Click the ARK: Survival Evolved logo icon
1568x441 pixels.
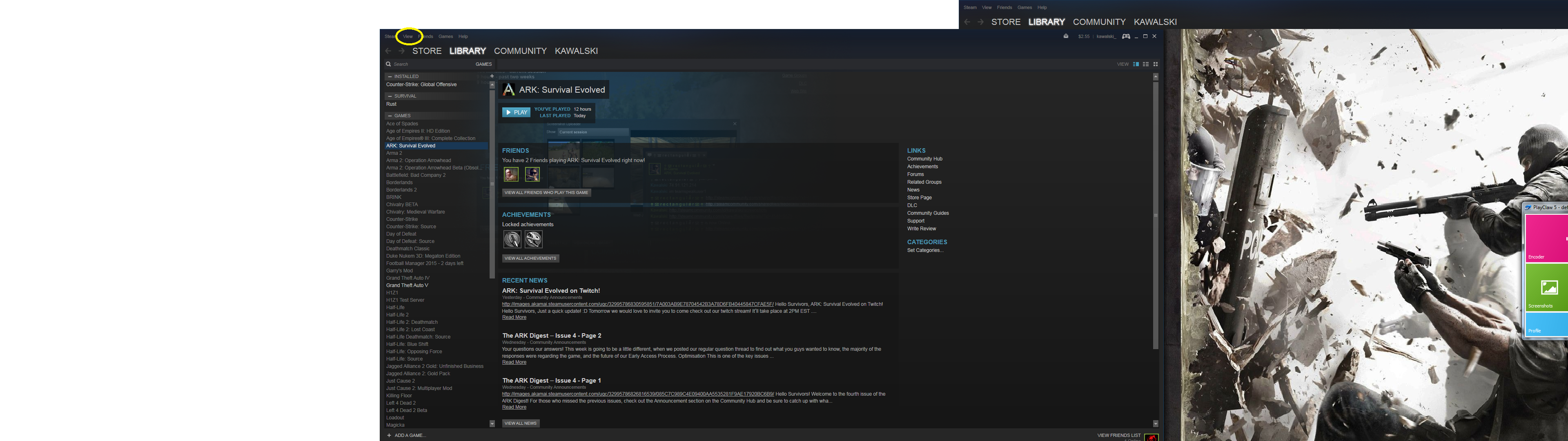pos(509,89)
